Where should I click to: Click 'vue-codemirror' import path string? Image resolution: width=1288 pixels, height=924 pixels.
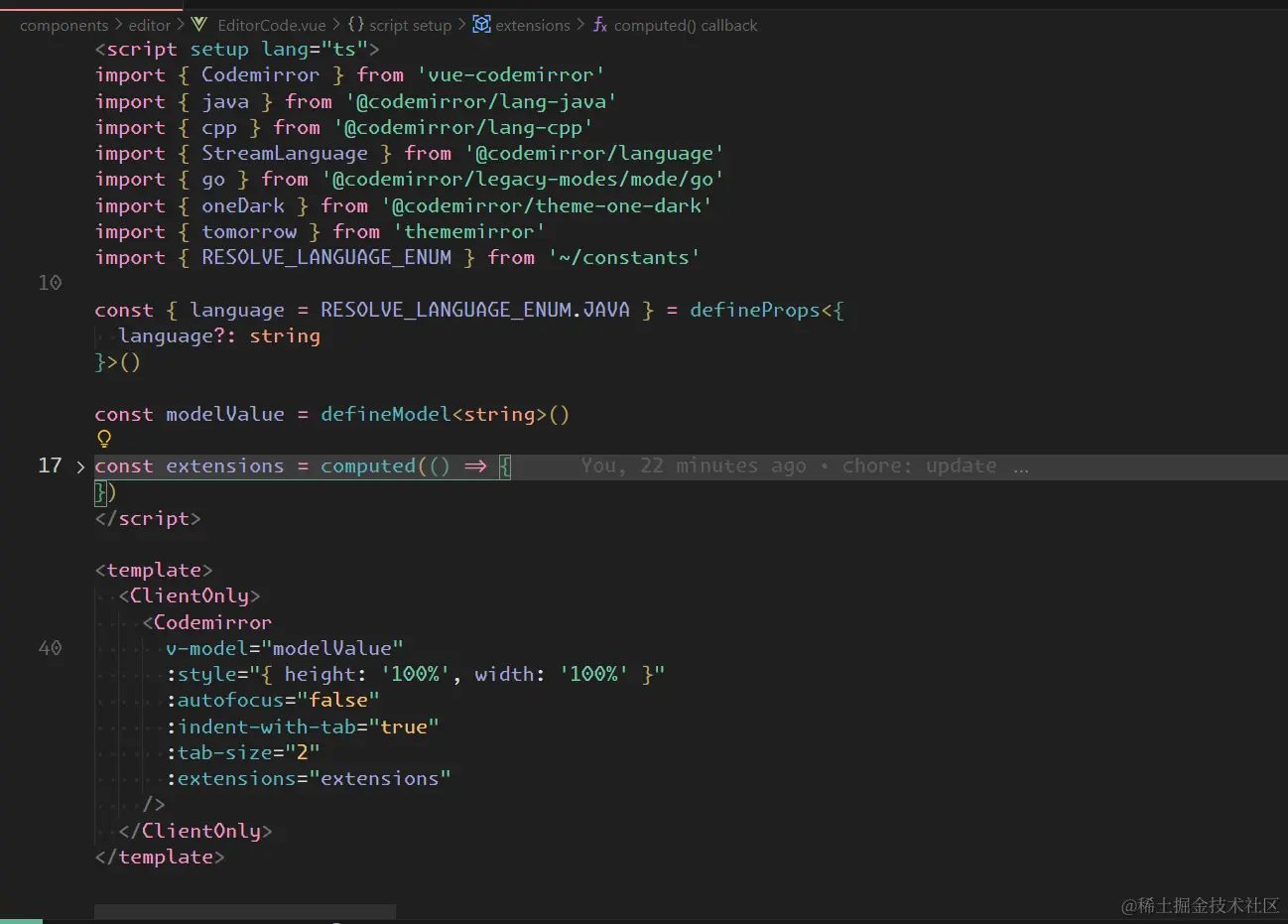511,75
